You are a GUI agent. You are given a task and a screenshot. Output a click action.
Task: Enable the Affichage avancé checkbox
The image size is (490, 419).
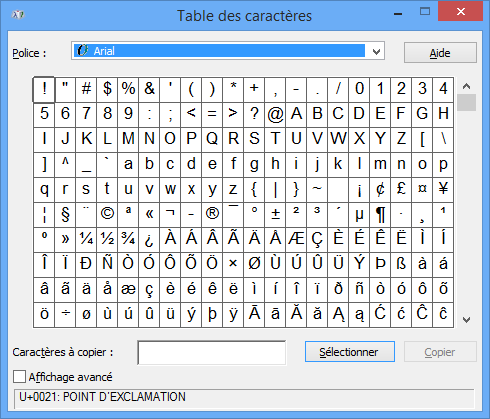[x=19, y=377]
